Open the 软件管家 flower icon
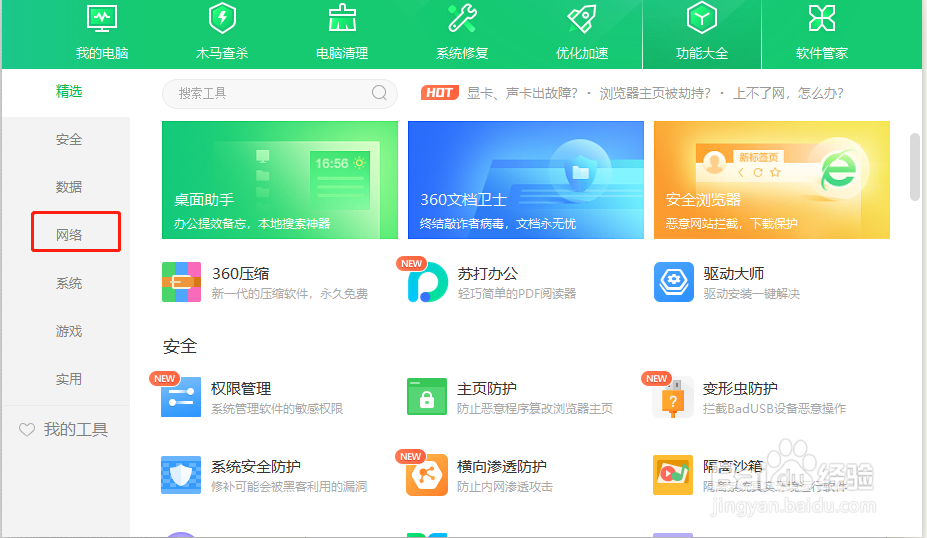This screenshot has height=538, width=927. [x=822, y=18]
